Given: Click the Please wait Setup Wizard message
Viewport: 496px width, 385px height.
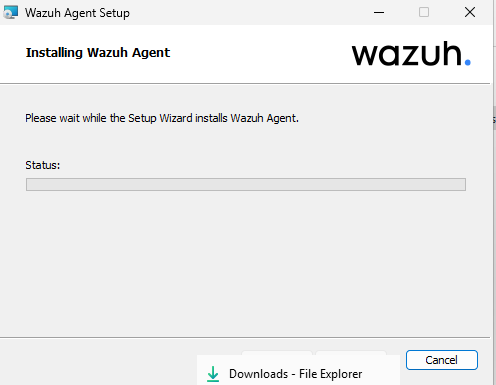Looking at the screenshot, I should [x=162, y=118].
